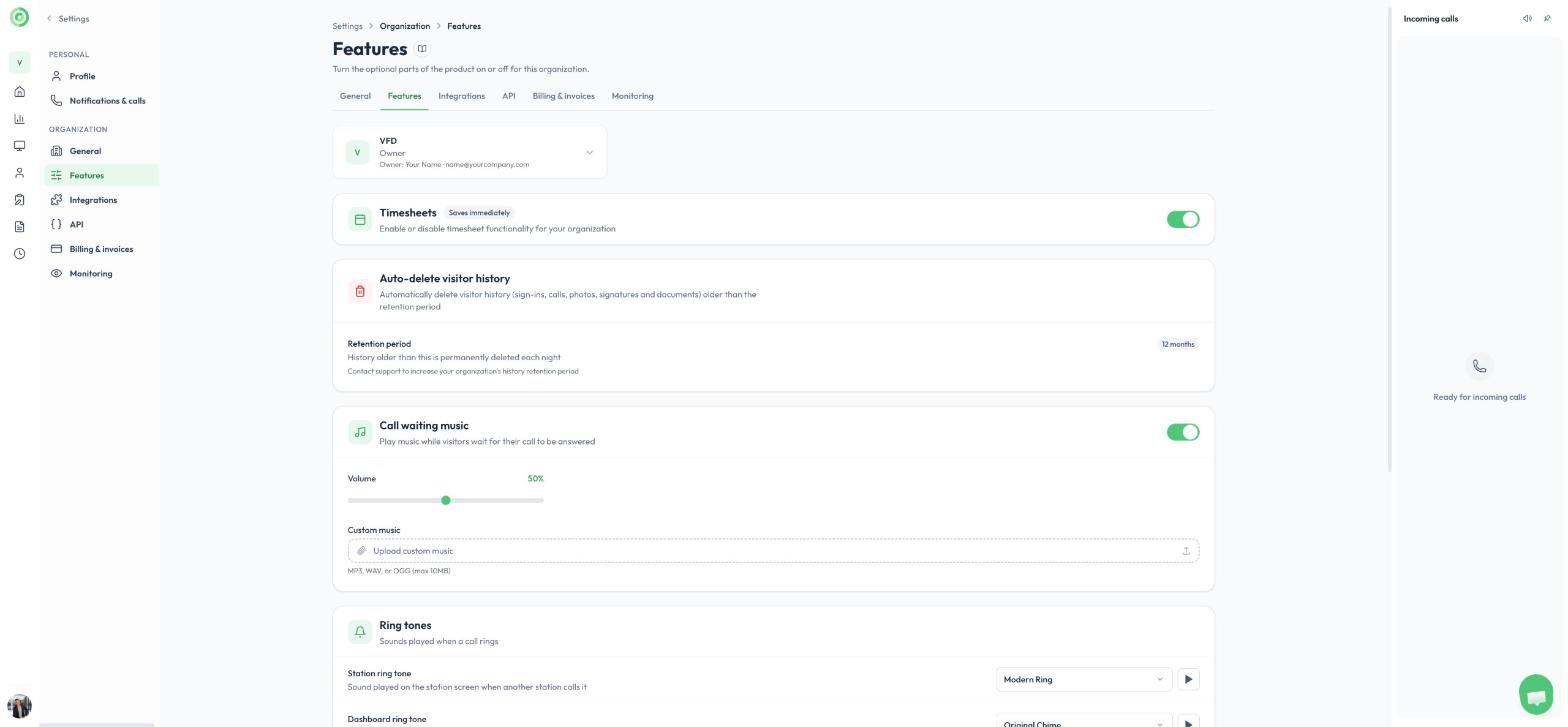Open the chat support bubble

[x=1536, y=695]
